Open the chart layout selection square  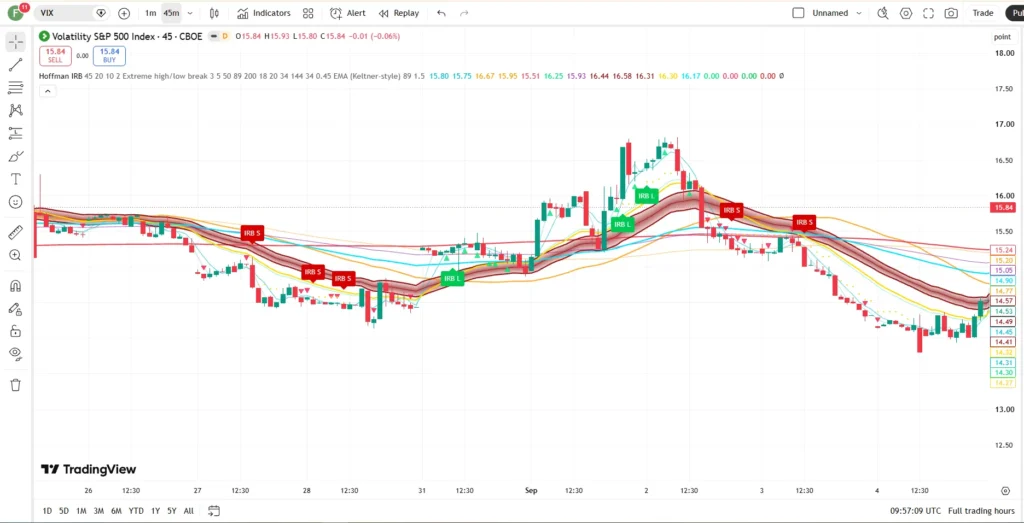pos(798,13)
